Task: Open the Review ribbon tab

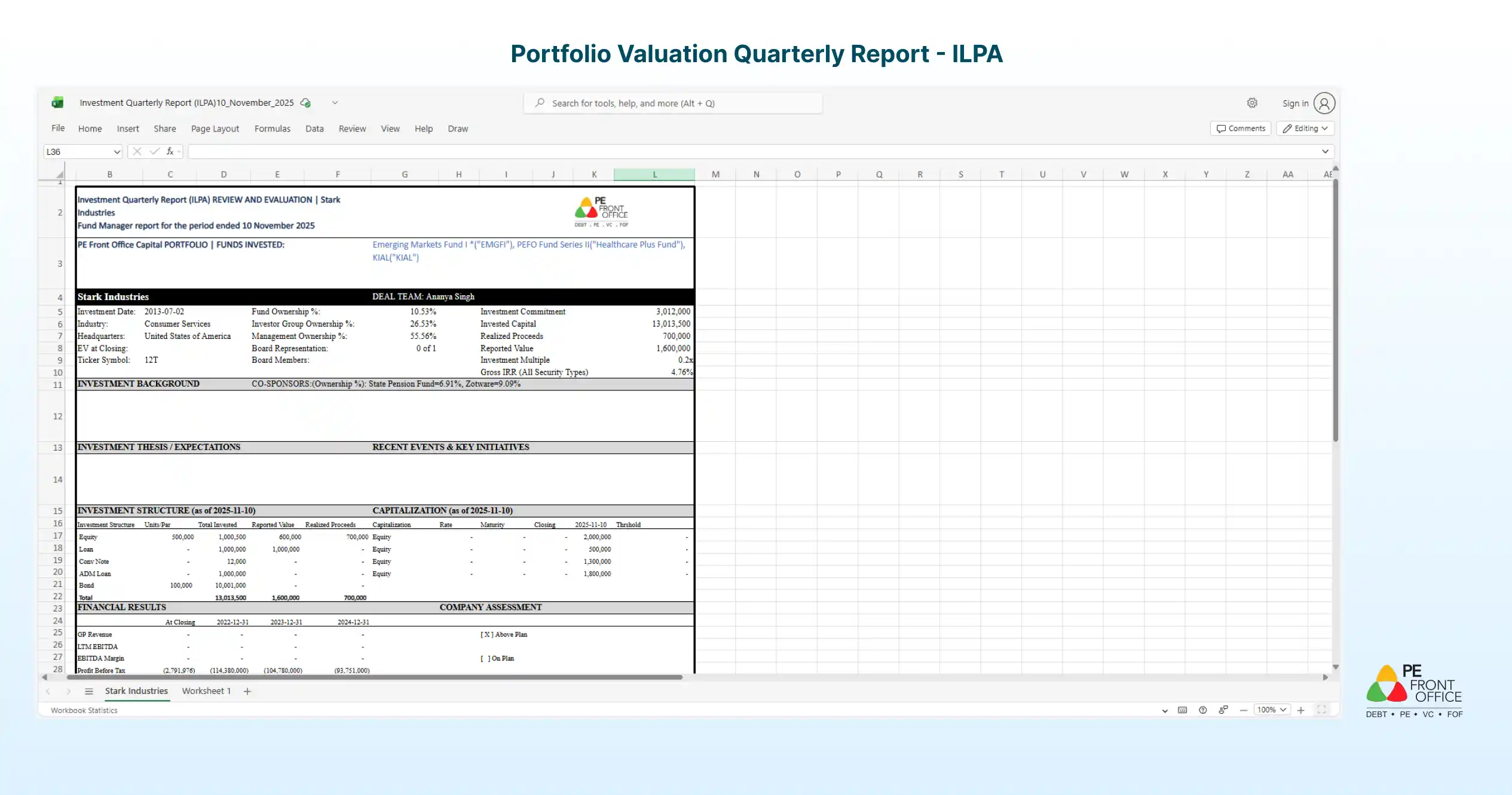Action: (x=352, y=129)
